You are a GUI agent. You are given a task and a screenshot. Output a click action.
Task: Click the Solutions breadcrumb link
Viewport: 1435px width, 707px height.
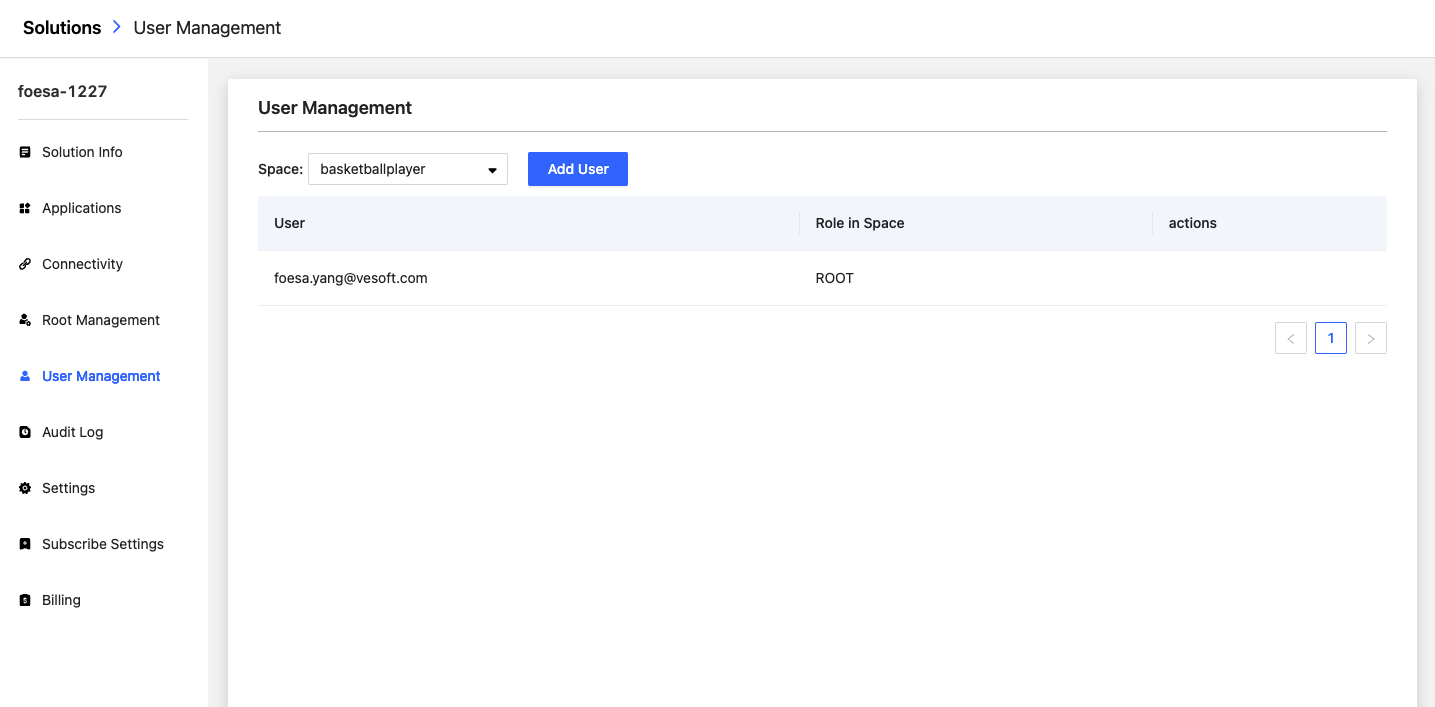[62, 28]
